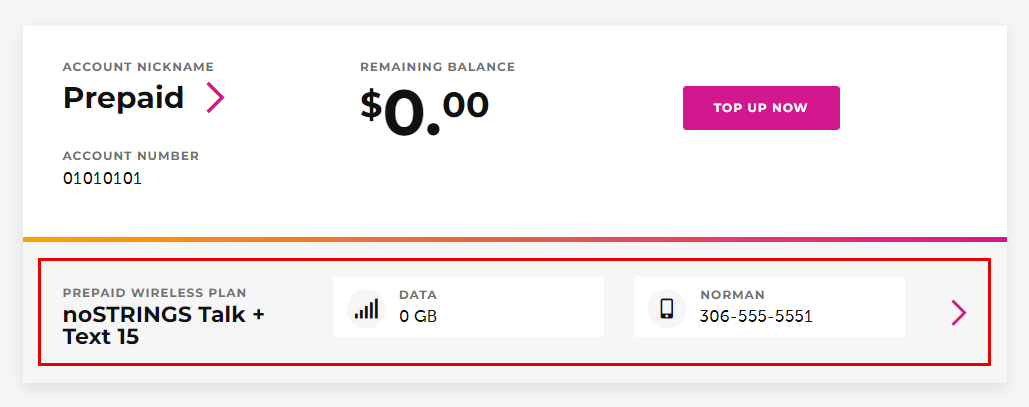Click the ACCOUNT NICKNAME label

[x=138, y=67]
